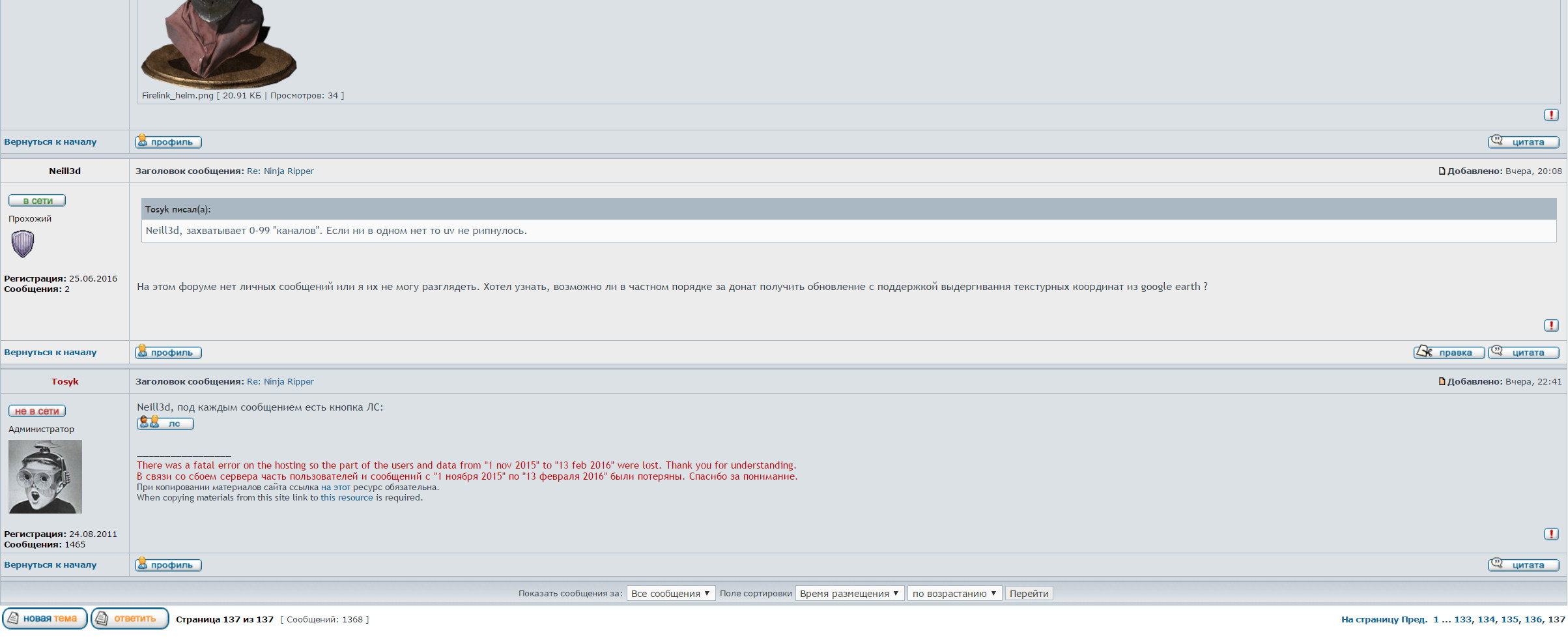Click report icon in Tosyk's post
This screenshot has width=1568, height=640.
pos(1550,534)
